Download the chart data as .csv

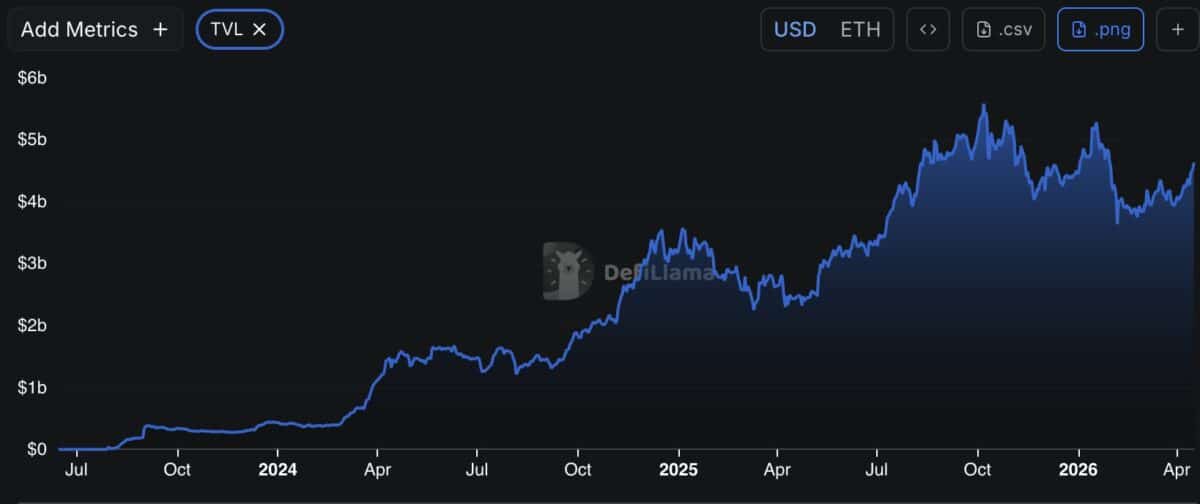(1004, 30)
